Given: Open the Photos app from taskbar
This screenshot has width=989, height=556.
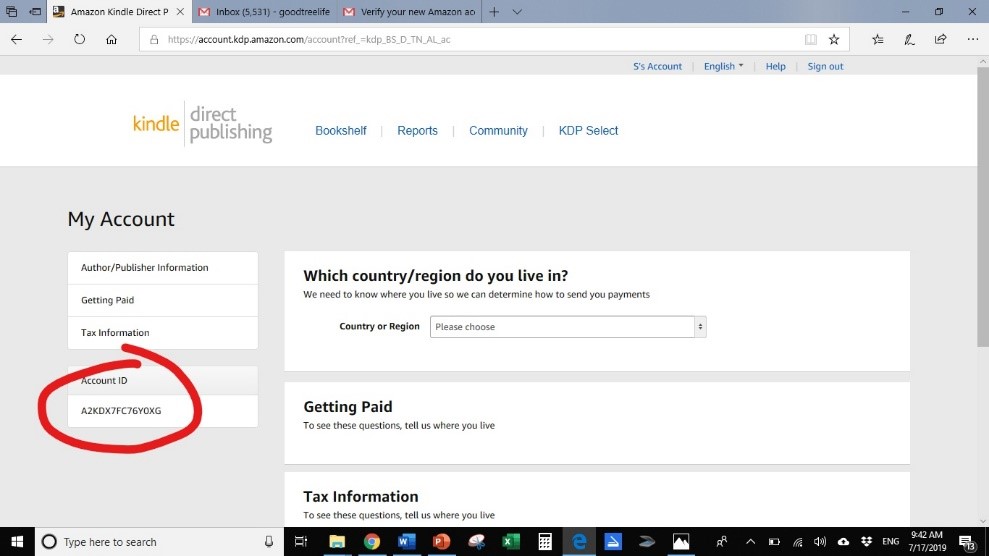Looking at the screenshot, I should point(681,542).
